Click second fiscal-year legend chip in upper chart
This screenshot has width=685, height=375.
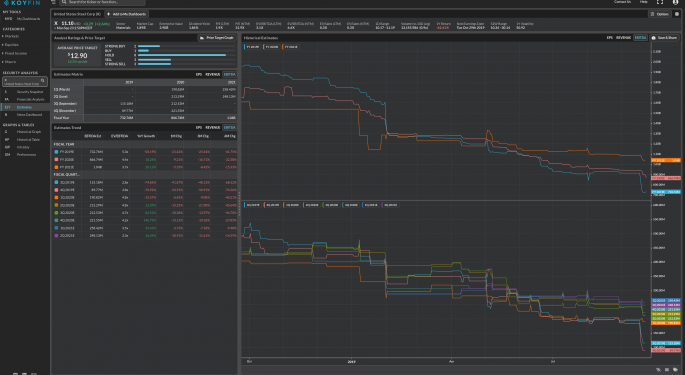pyautogui.click(x=271, y=47)
